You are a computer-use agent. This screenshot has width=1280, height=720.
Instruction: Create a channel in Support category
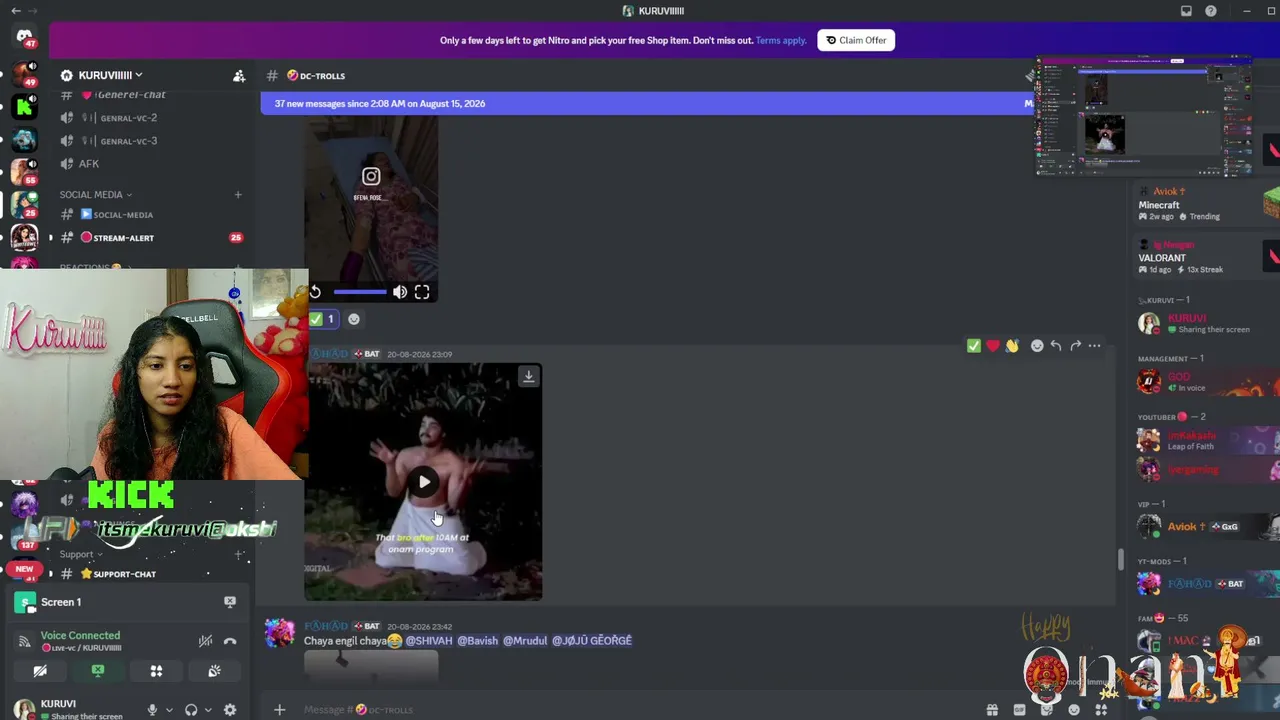(238, 554)
